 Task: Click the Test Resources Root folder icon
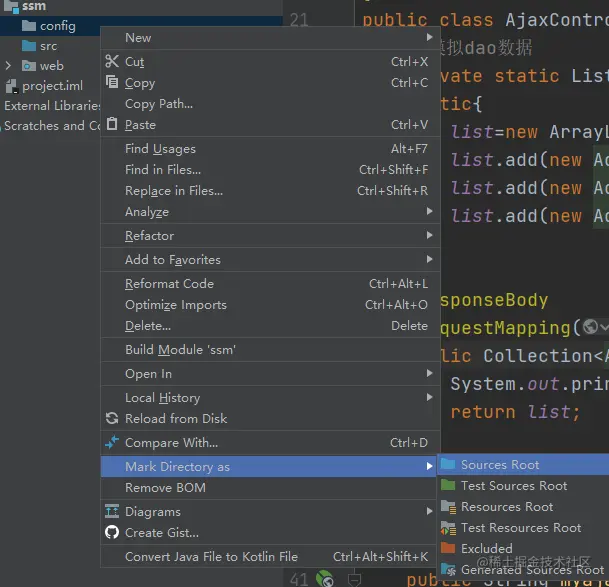pyautogui.click(x=449, y=528)
